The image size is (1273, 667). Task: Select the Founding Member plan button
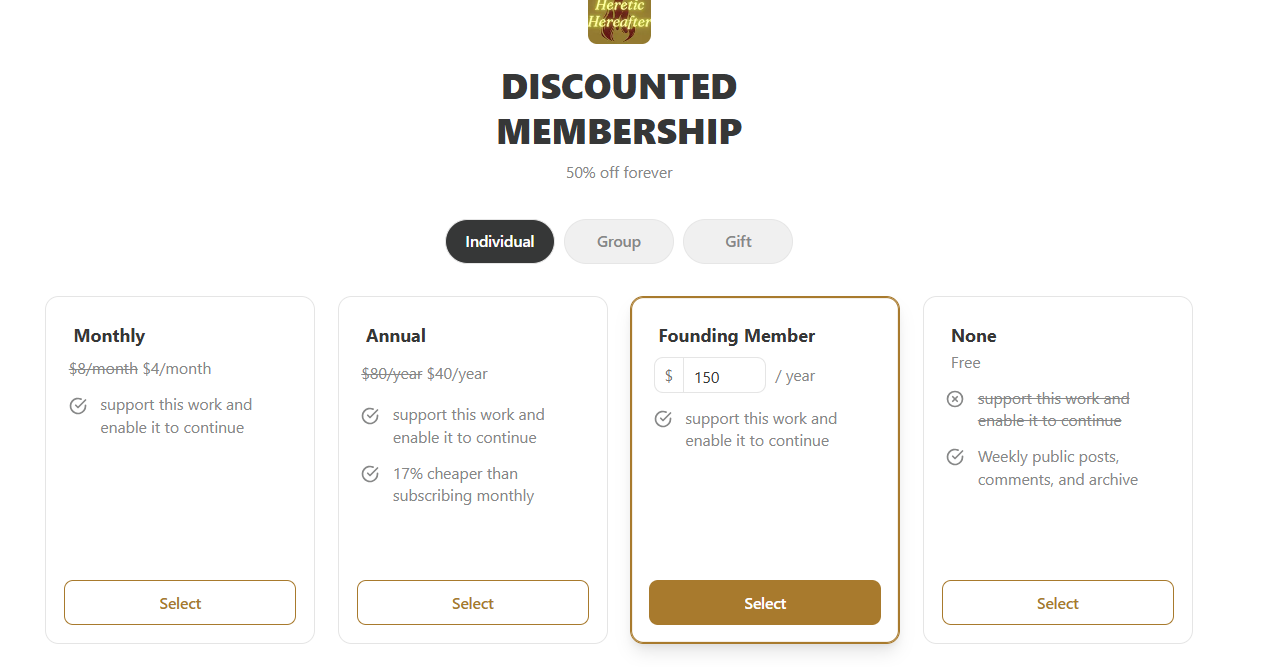765,603
